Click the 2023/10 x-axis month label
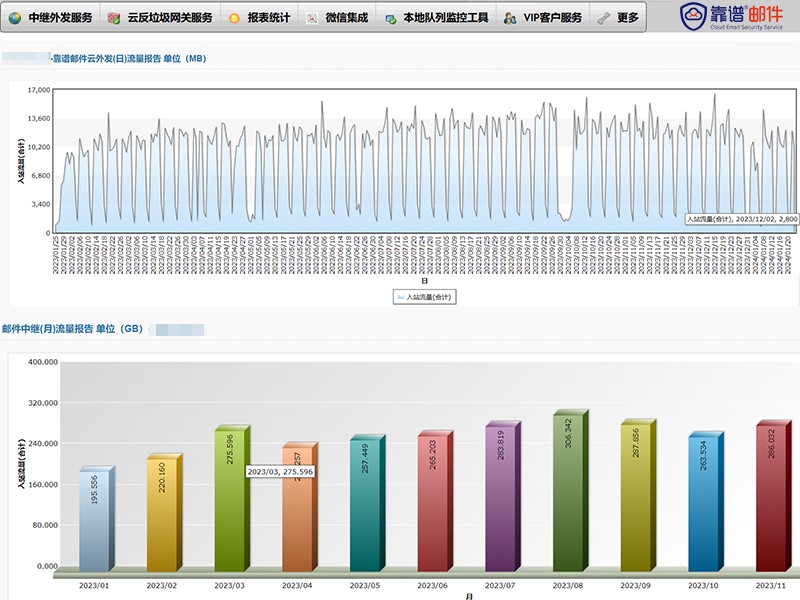 coord(703,586)
